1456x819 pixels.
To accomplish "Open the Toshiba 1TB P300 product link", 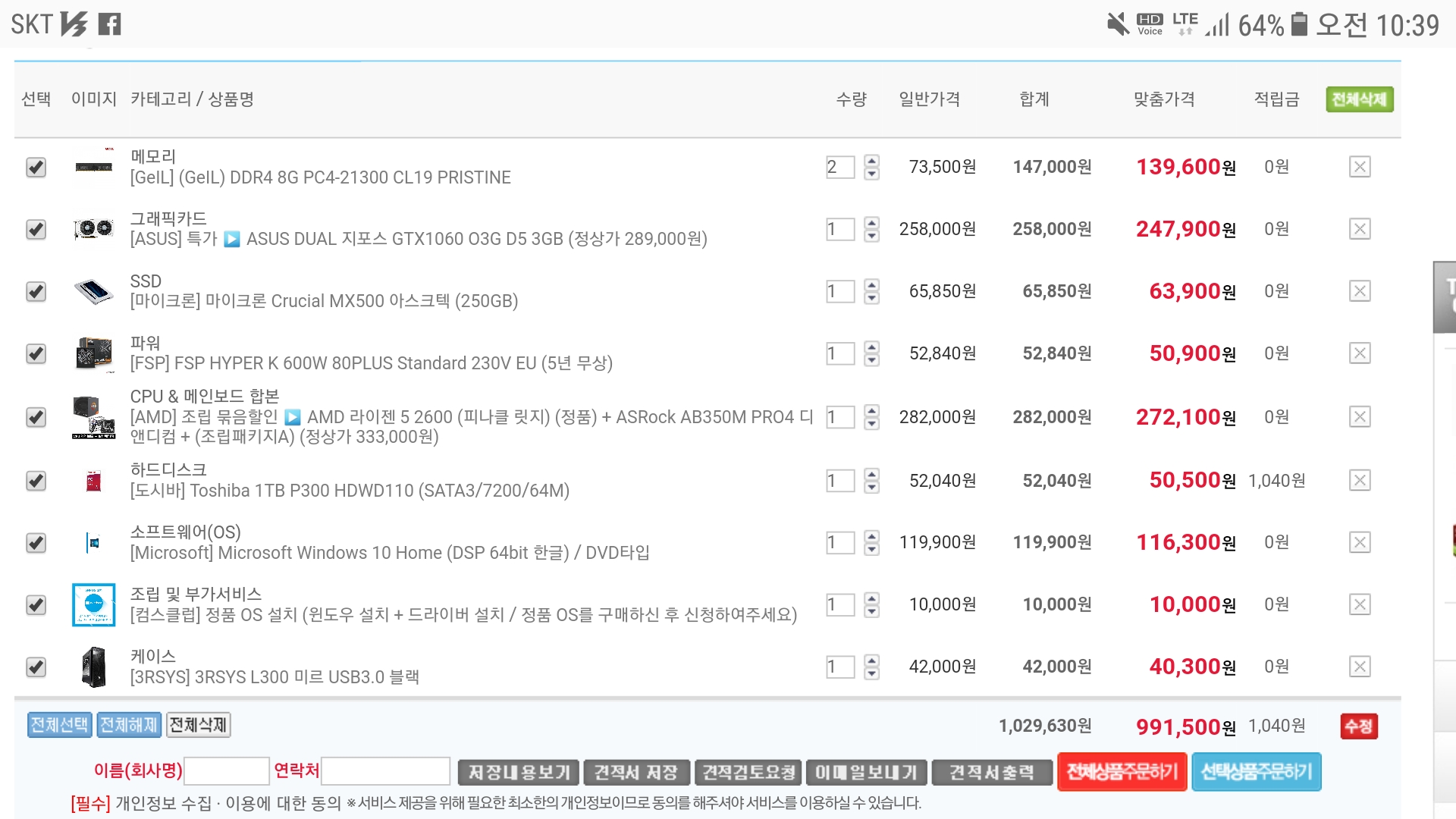I will pos(350,491).
